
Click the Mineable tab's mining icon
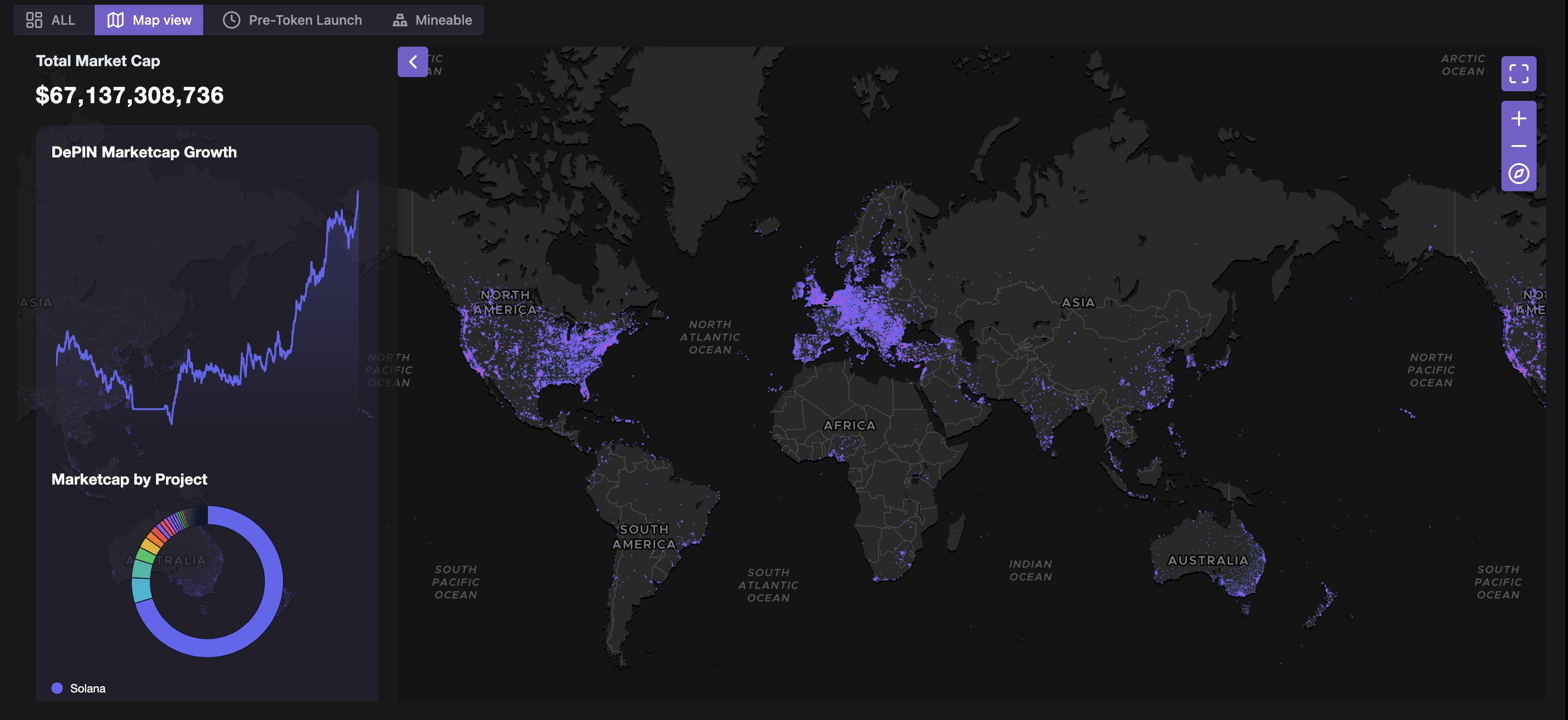click(x=400, y=20)
